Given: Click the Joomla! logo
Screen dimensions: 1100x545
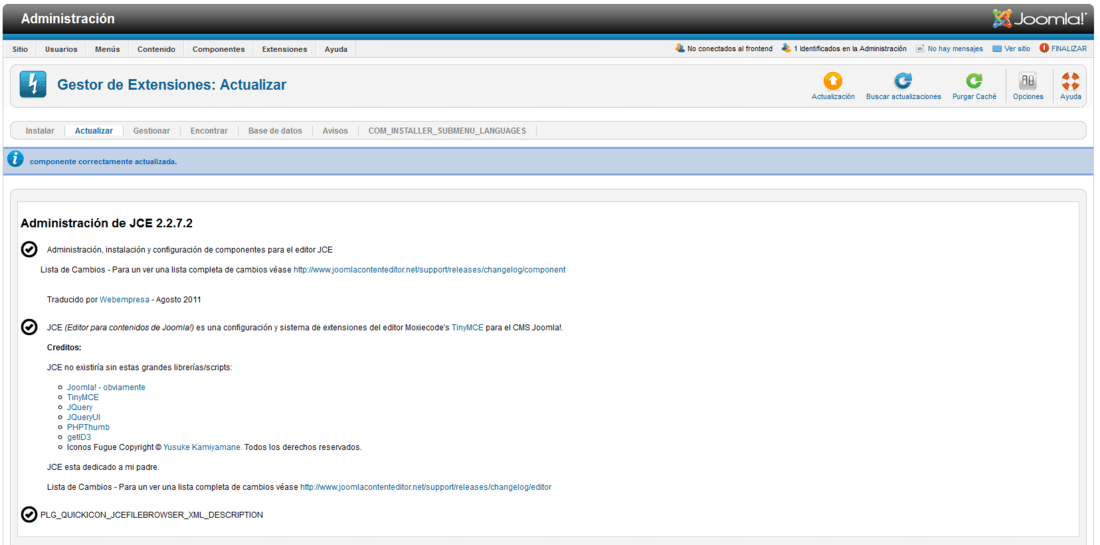Looking at the screenshot, I should 1040,19.
